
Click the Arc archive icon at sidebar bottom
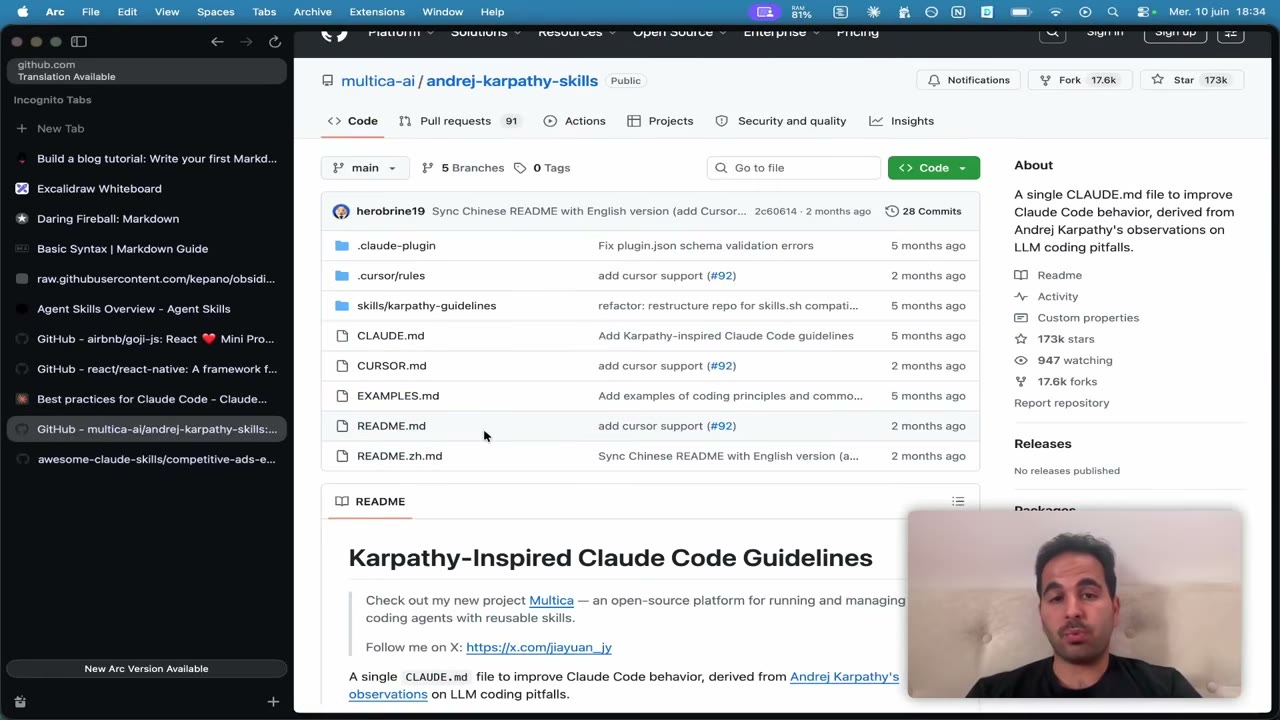(20, 702)
